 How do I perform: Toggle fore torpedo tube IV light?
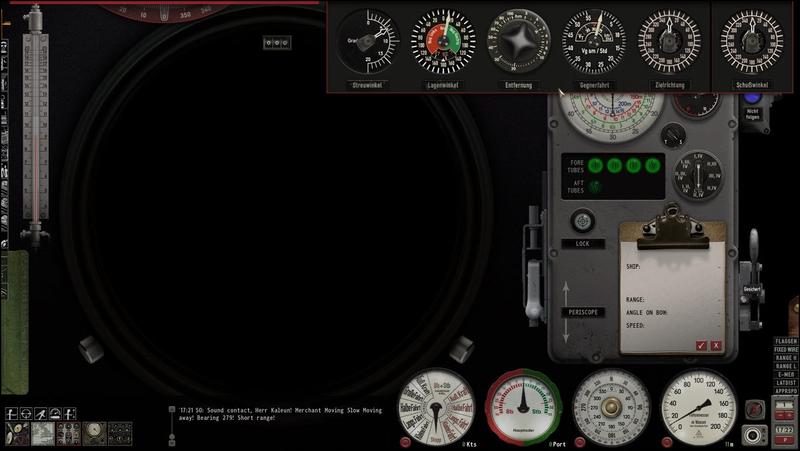653,165
